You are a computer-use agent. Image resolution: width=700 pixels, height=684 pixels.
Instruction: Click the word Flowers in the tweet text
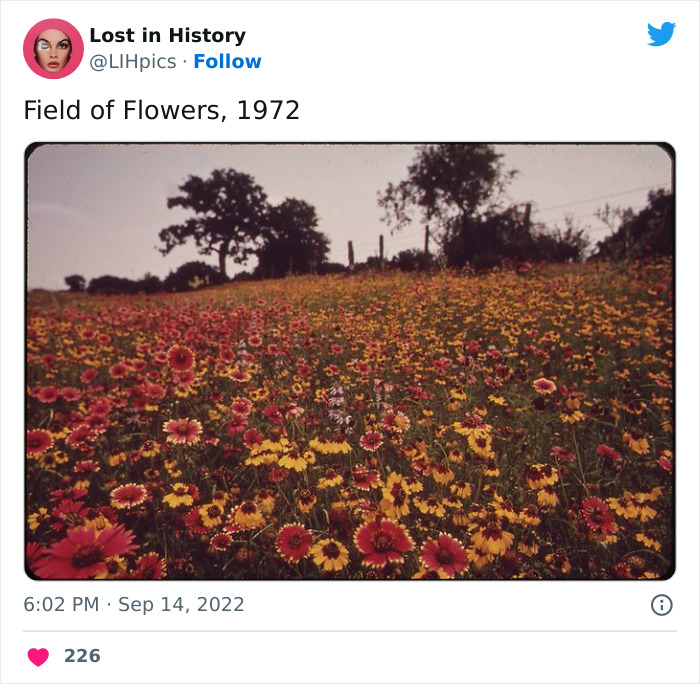tap(176, 110)
